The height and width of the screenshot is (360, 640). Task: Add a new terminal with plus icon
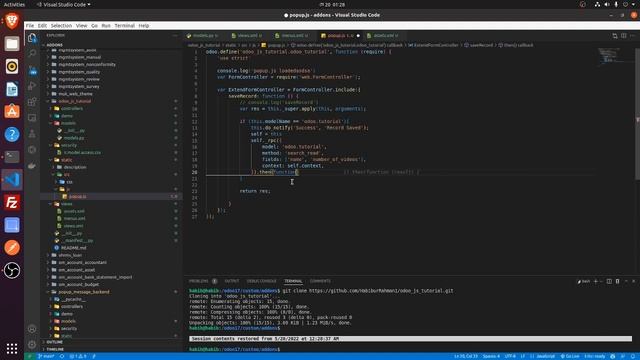596,281
